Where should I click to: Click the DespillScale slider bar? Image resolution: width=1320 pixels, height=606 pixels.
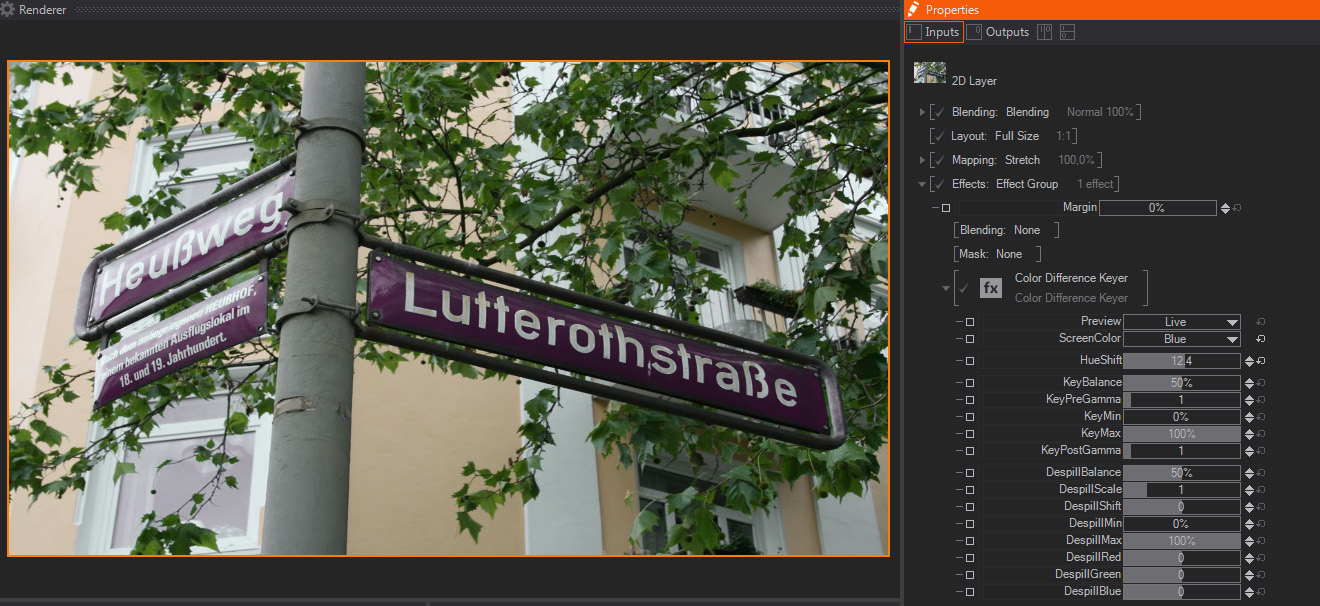(1181, 490)
